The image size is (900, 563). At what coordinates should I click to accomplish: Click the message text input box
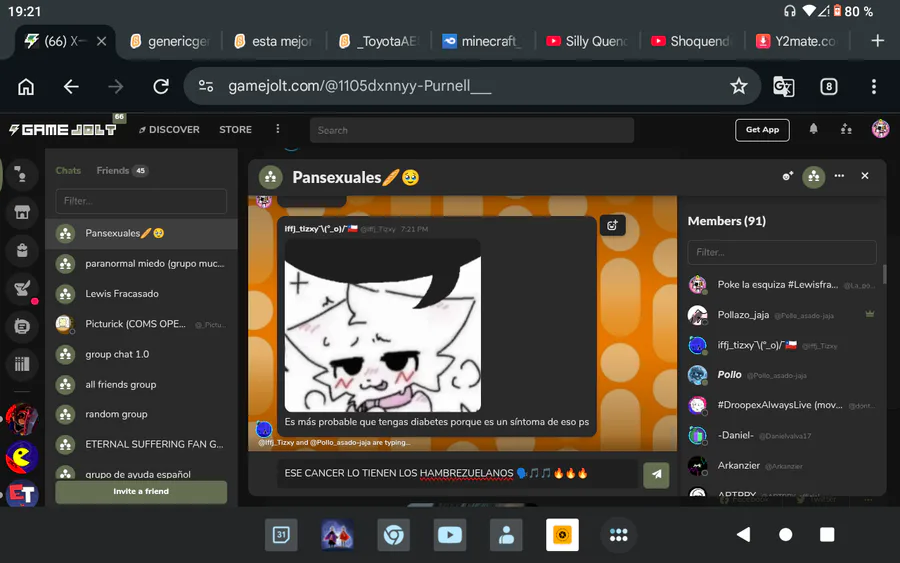[457, 473]
